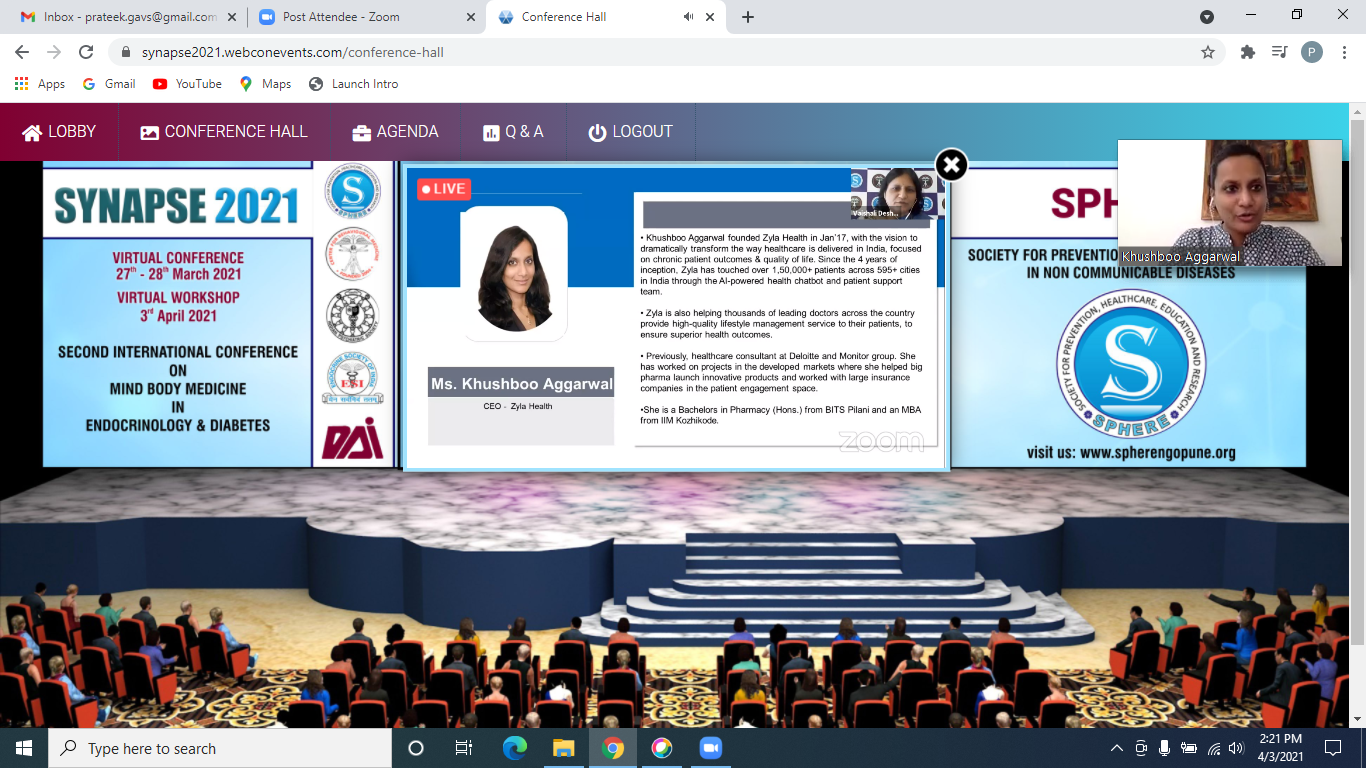Switch to the Gmail Inbox tab
Image resolution: width=1366 pixels, height=768 pixels.
click(130, 17)
